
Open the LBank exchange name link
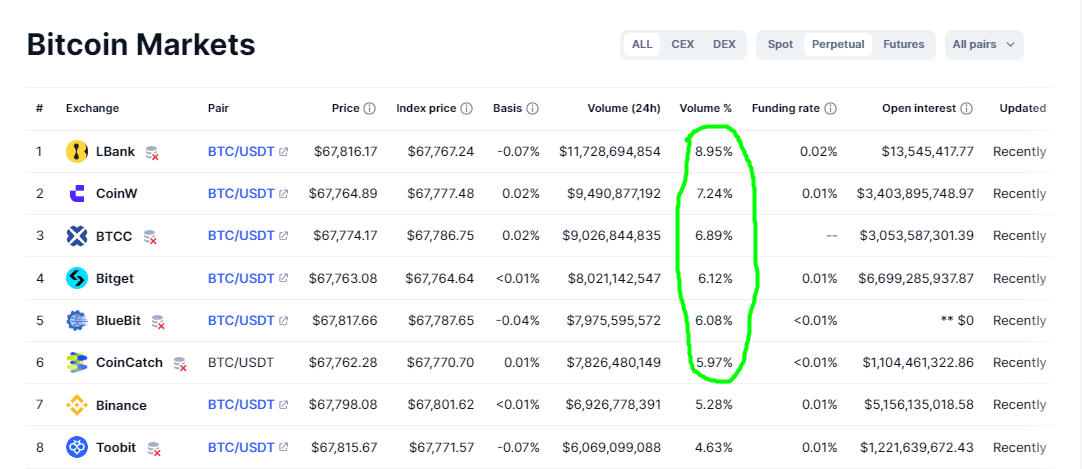click(115, 152)
